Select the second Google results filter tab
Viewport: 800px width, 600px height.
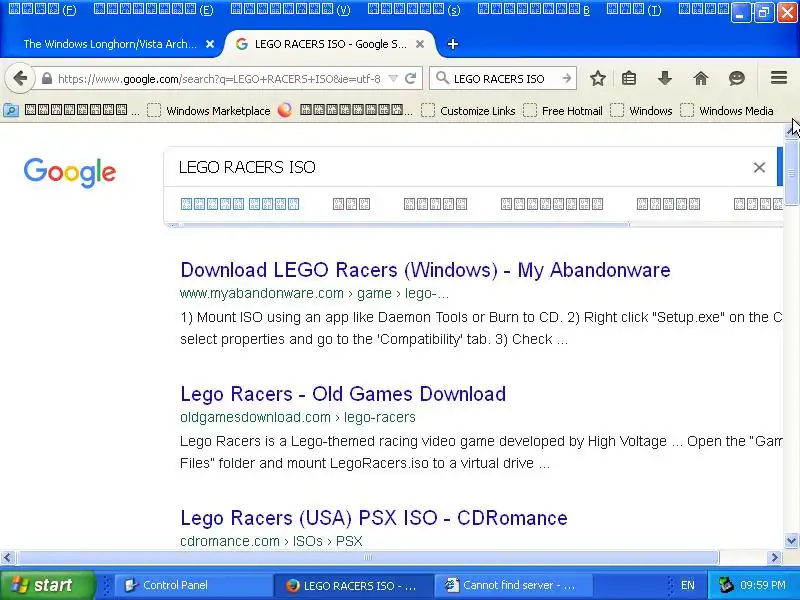point(351,204)
